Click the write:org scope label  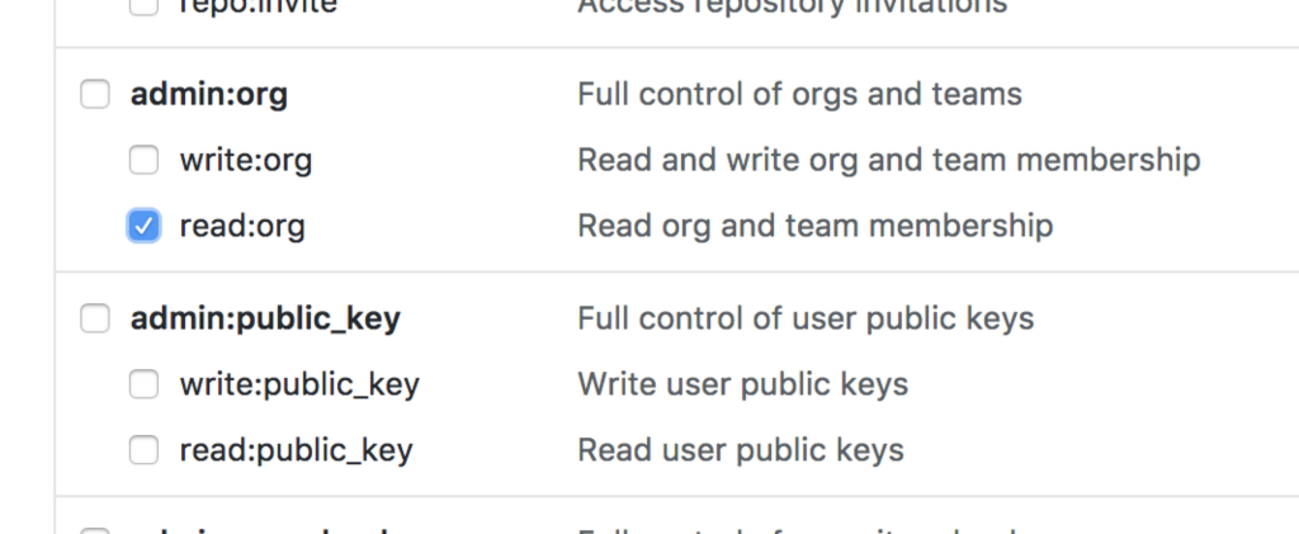[x=246, y=160]
